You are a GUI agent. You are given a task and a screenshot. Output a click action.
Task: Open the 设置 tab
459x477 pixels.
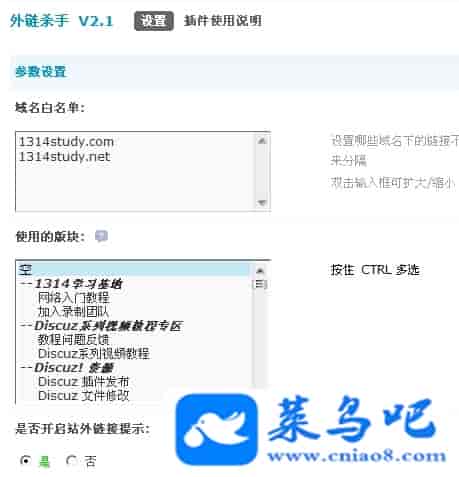point(154,21)
